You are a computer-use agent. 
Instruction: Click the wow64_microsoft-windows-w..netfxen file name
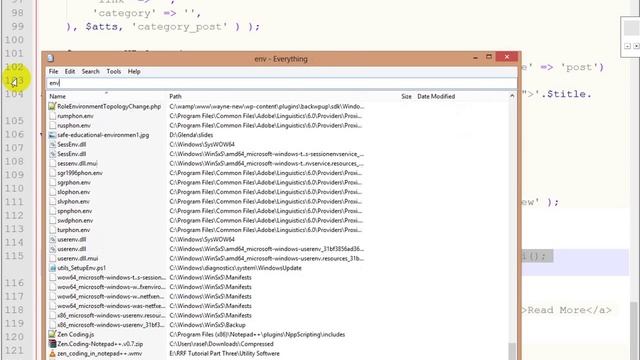coord(111,296)
